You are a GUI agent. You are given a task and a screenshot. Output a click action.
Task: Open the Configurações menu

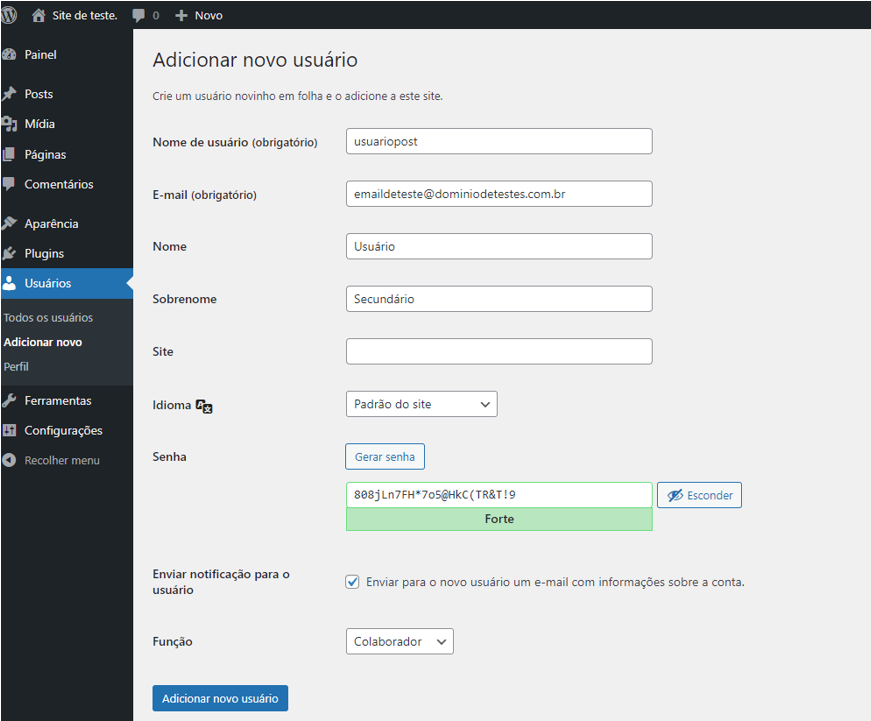tap(63, 430)
